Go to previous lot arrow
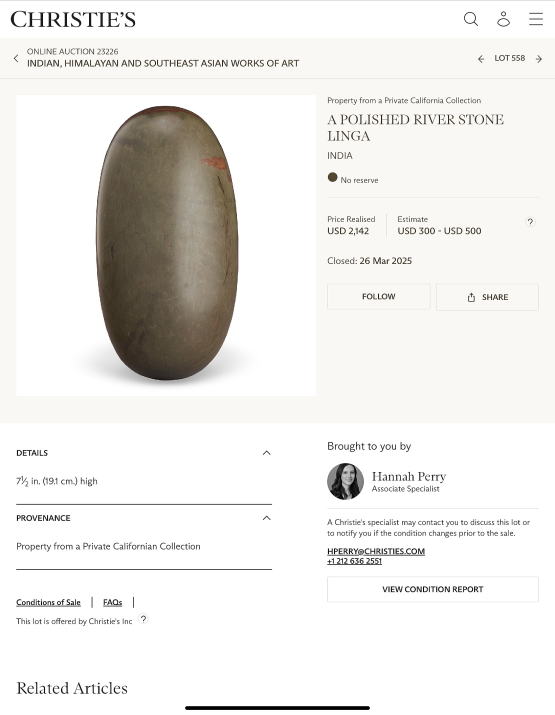The image size is (555, 715). point(481,59)
